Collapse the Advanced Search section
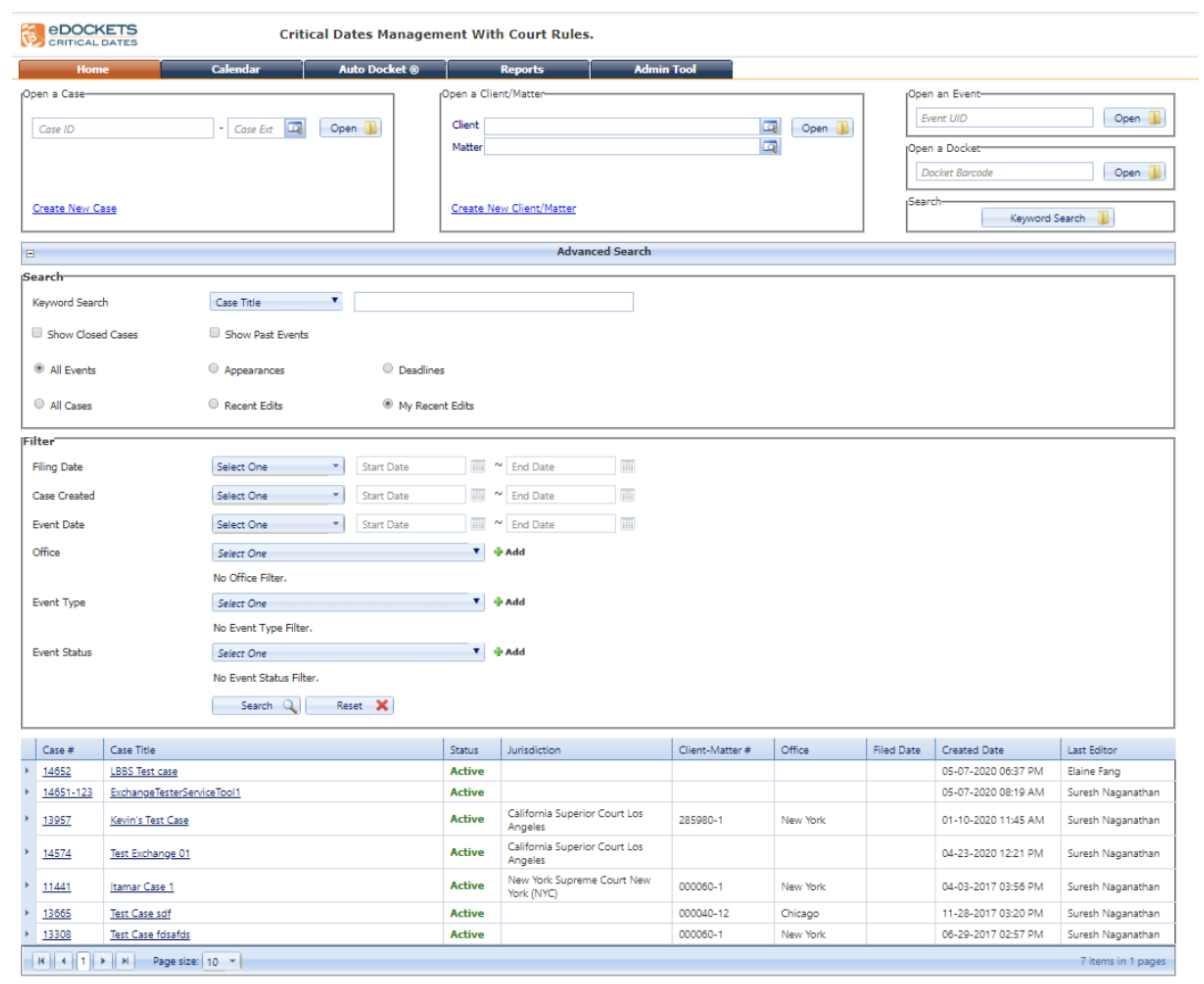 (32, 252)
